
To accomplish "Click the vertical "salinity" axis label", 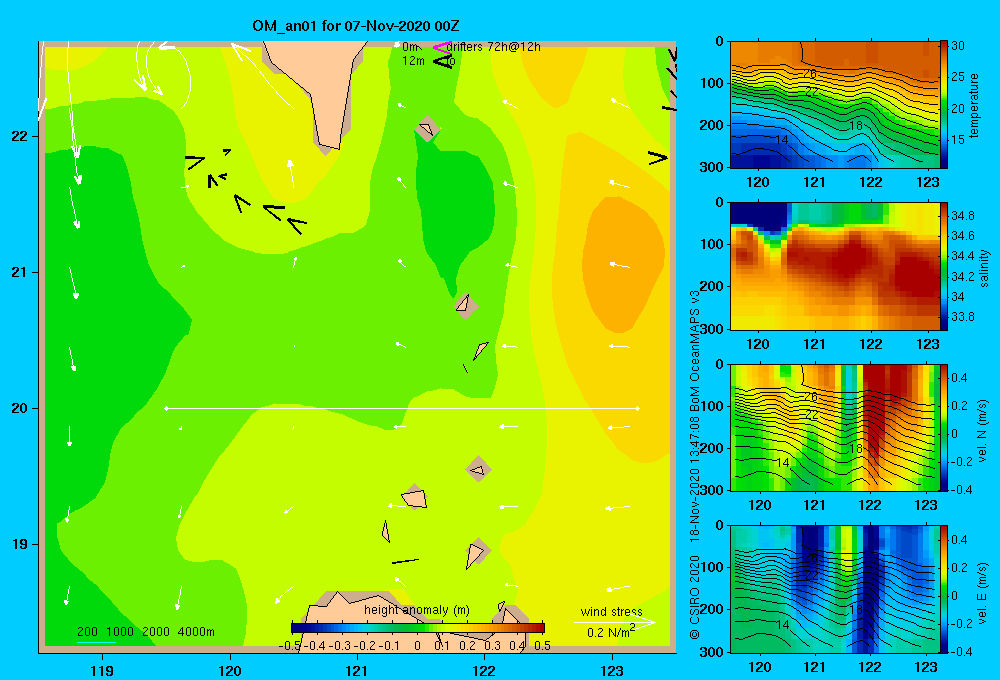I will pyautogui.click(x=985, y=268).
